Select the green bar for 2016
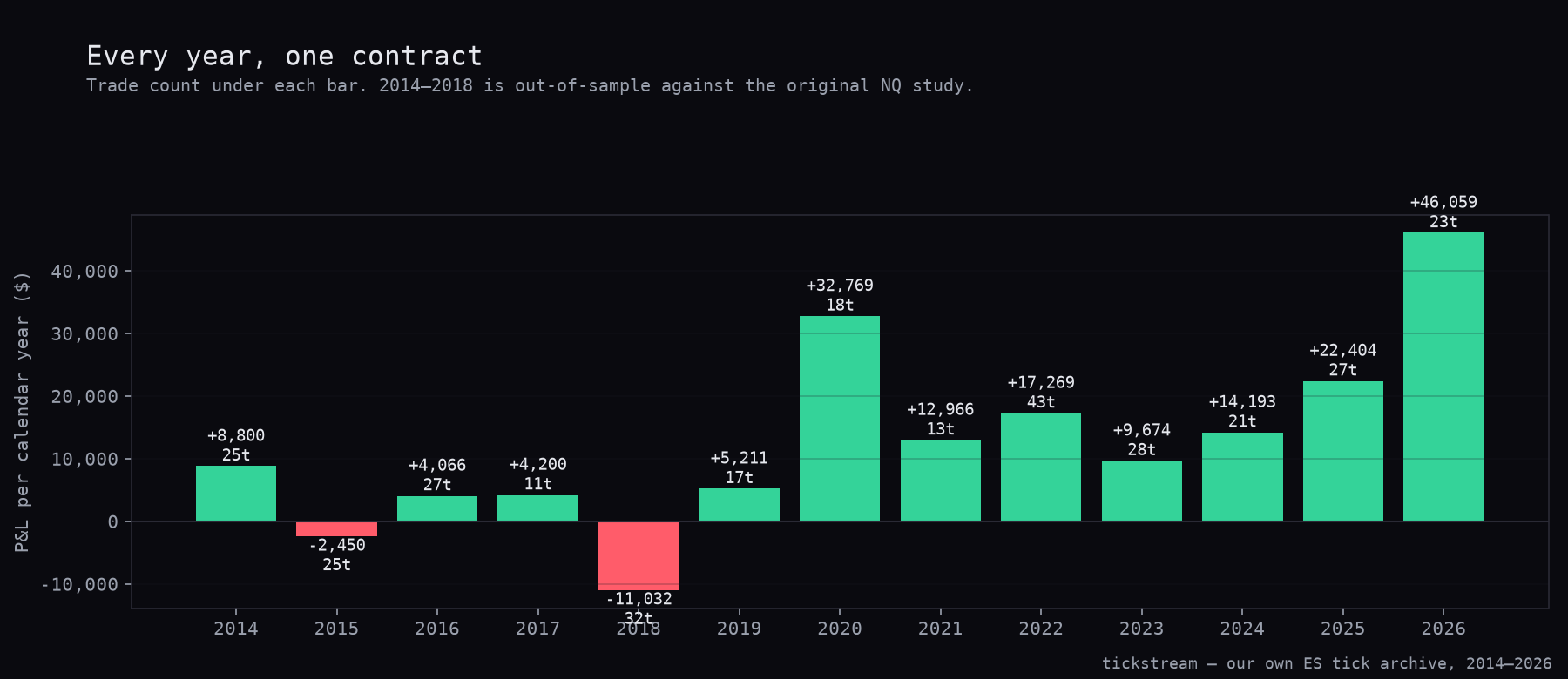This screenshot has height=679, width=1568. (x=437, y=508)
